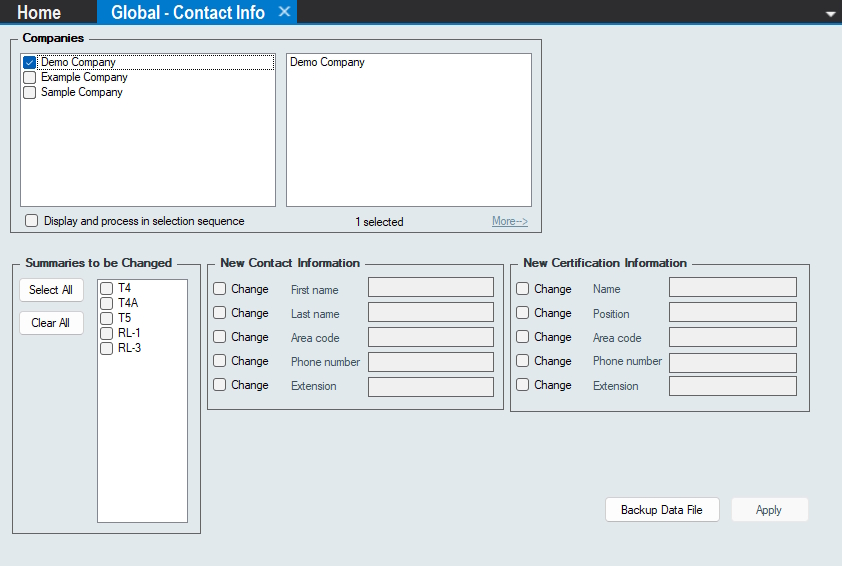Switch to the Home tab
842x566 pixels.
39,12
